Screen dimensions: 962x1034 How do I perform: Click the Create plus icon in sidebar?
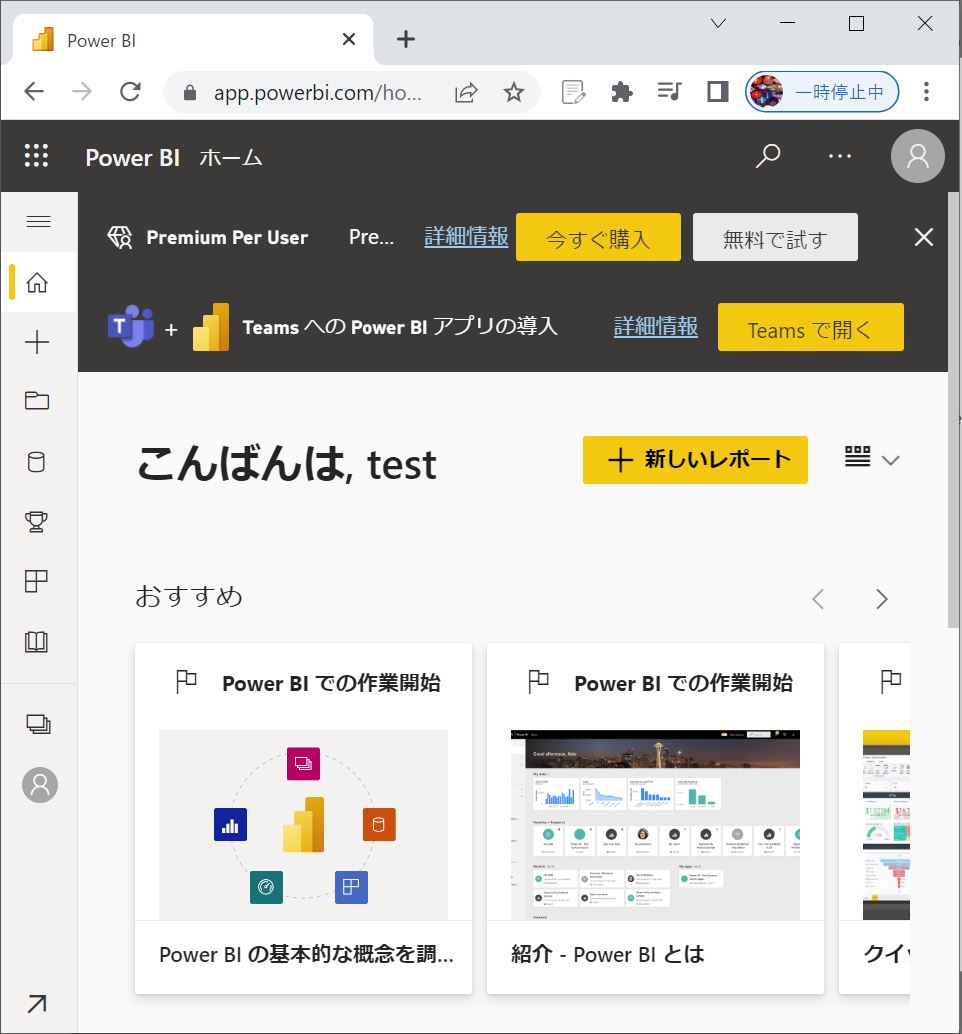37,342
